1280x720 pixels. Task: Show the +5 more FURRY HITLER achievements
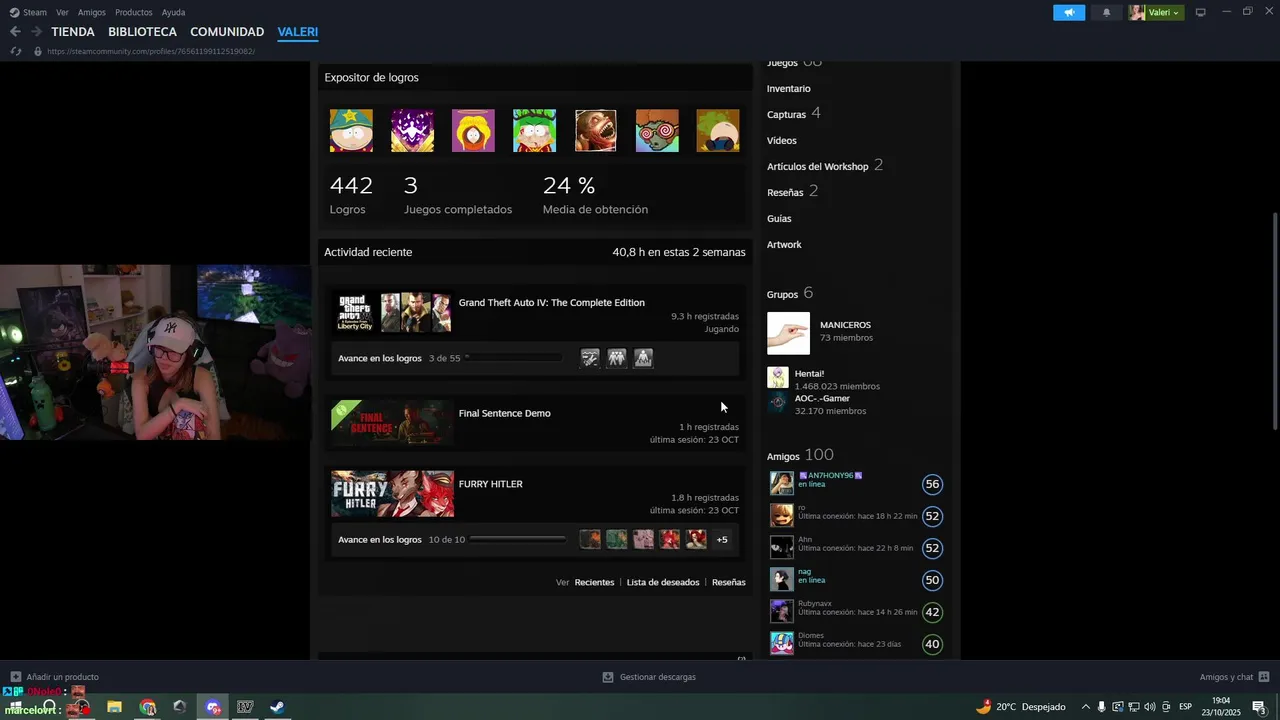(x=722, y=539)
